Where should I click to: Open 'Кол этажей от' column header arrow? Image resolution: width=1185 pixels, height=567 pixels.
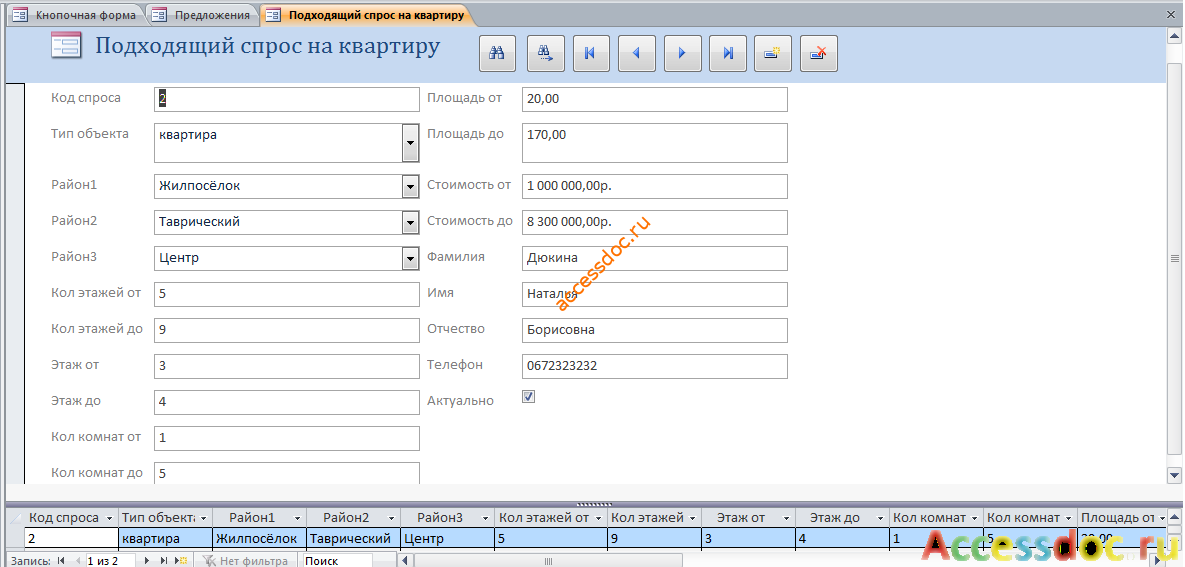[x=599, y=518]
